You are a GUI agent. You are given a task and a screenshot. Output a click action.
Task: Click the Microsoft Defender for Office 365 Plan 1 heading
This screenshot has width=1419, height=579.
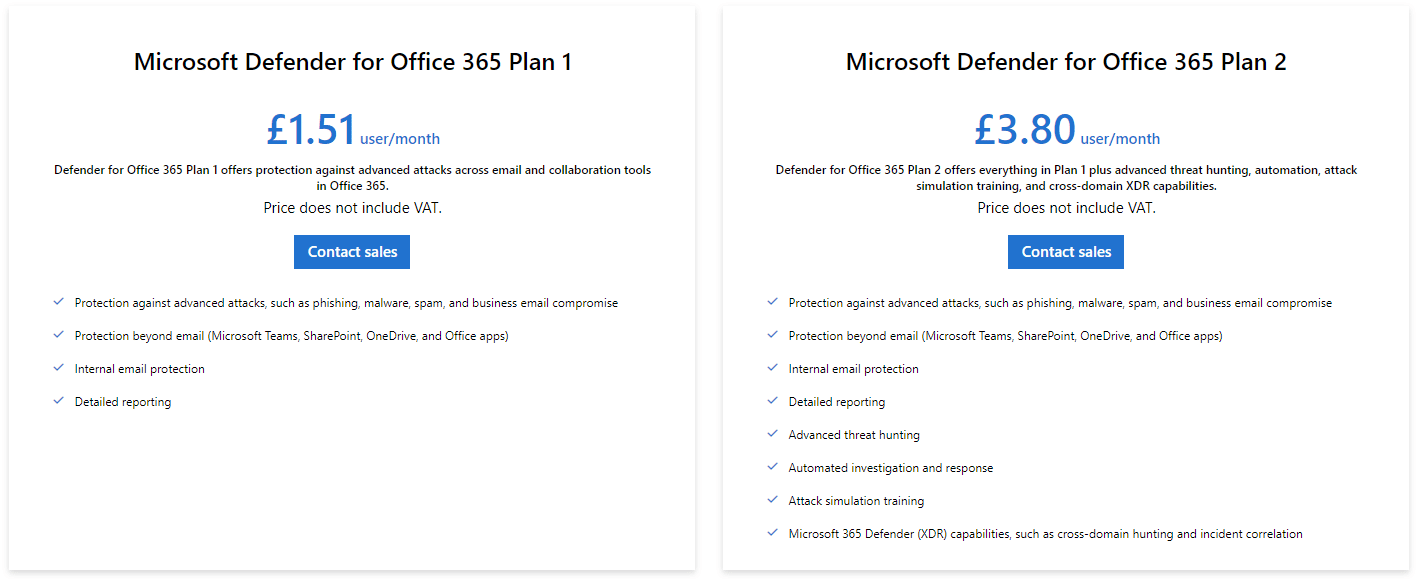pyautogui.click(x=352, y=61)
